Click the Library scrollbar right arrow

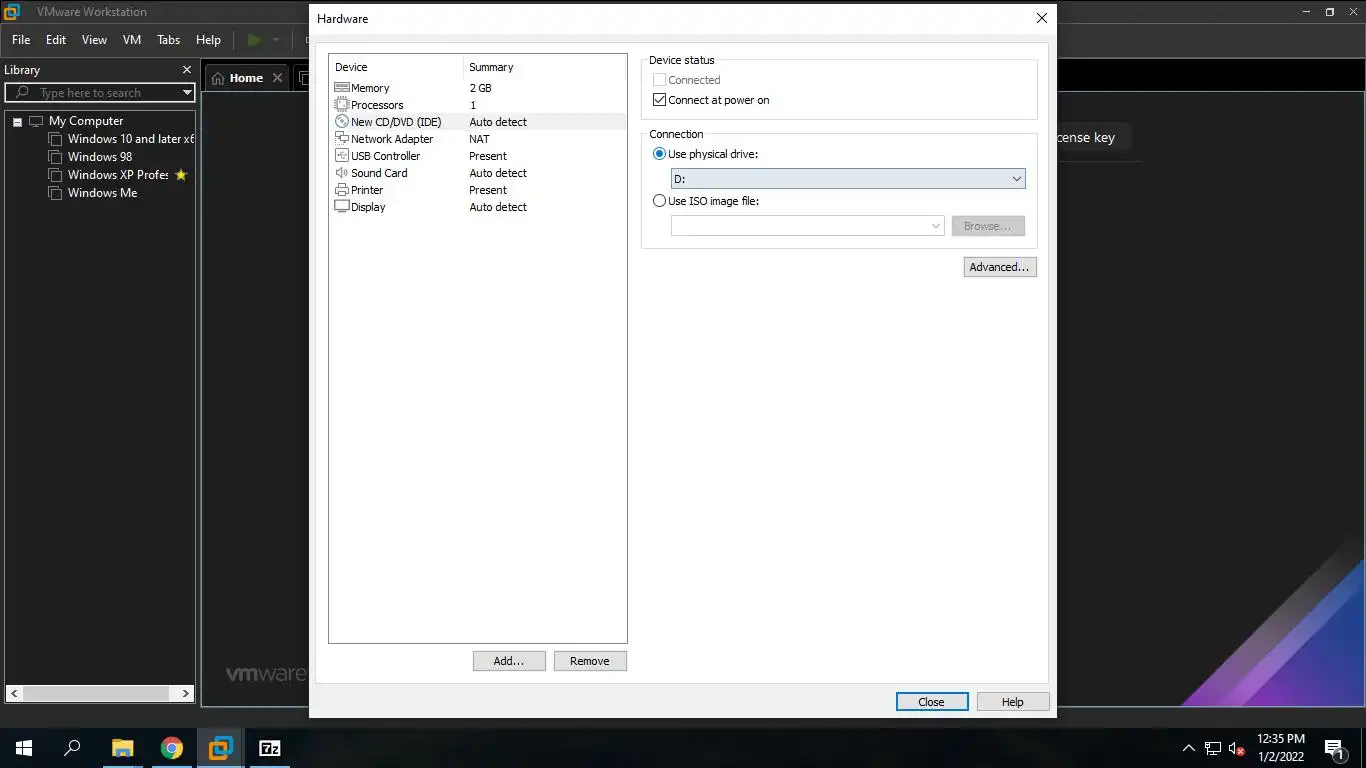[186, 693]
